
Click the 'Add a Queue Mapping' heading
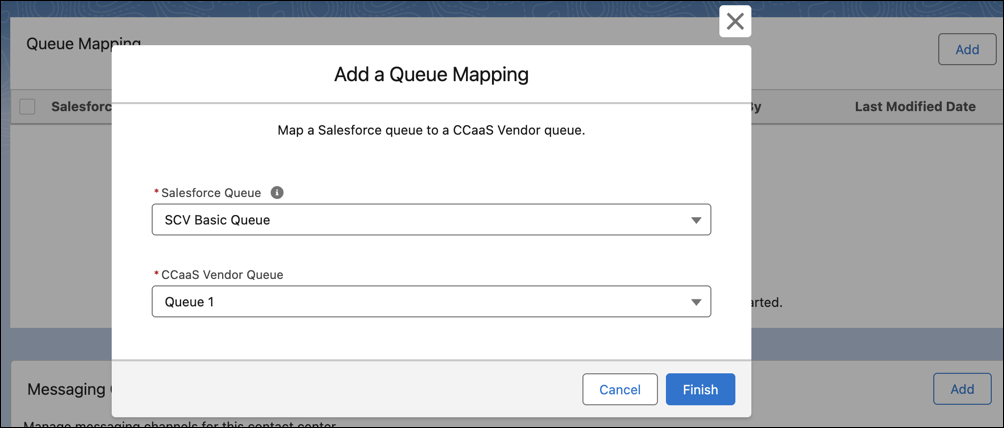431,74
